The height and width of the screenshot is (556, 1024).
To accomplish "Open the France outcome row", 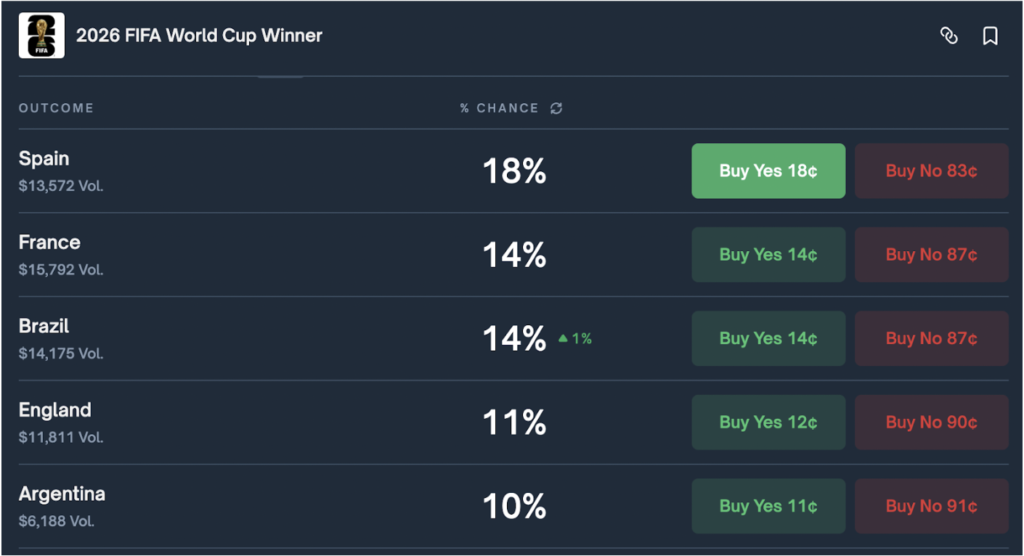I will (x=513, y=255).
